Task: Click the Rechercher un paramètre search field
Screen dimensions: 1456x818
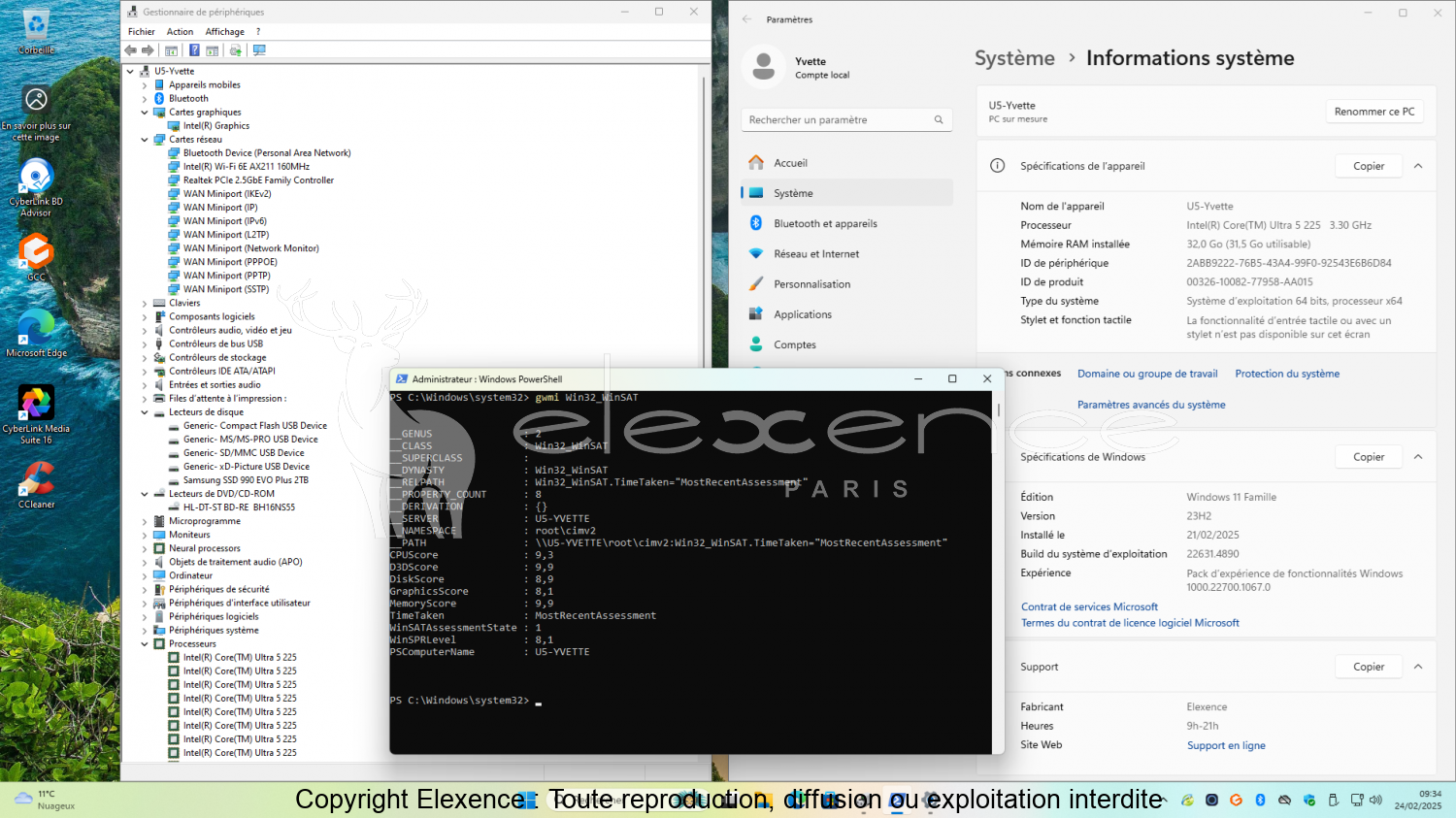Action: [846, 120]
